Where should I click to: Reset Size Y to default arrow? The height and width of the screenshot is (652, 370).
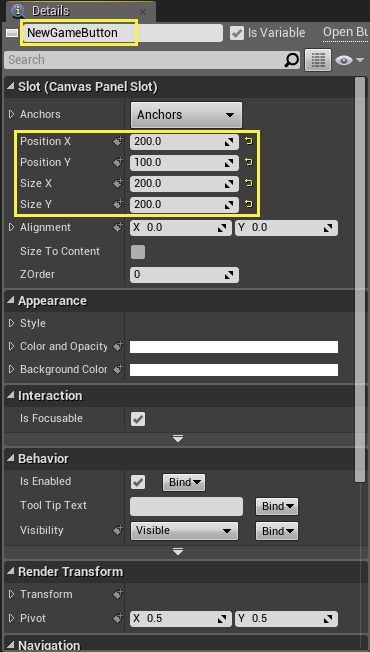[249, 204]
